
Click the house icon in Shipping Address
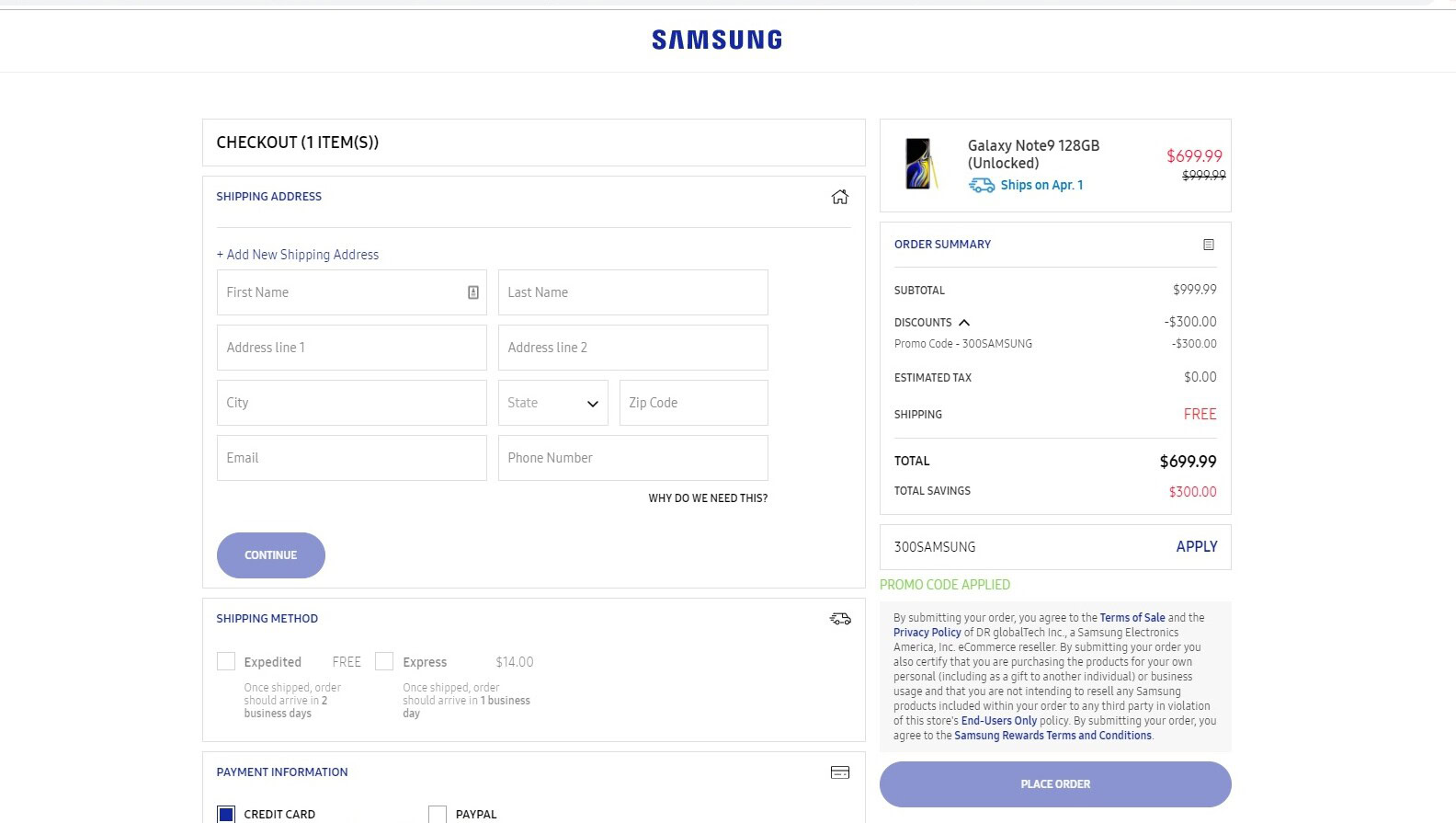click(x=839, y=197)
